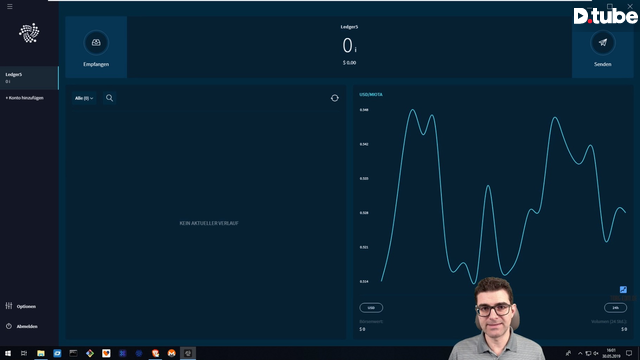
Task: Refresh the transaction history
Action: coord(335,98)
